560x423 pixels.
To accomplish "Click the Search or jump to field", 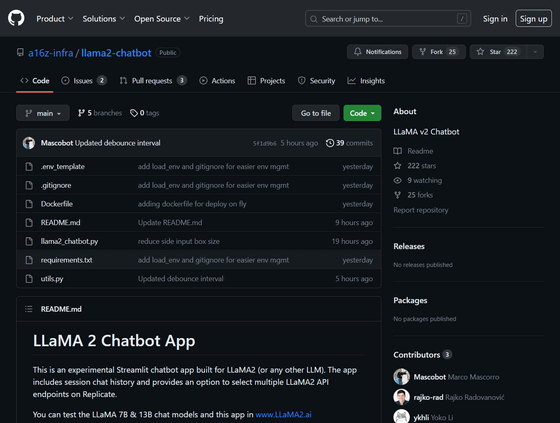I will click(388, 19).
